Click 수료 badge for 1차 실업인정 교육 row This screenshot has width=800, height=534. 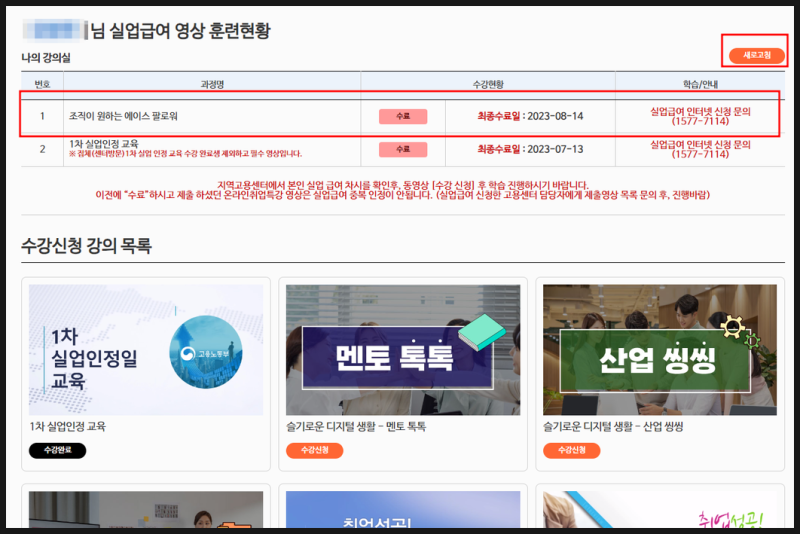point(403,149)
